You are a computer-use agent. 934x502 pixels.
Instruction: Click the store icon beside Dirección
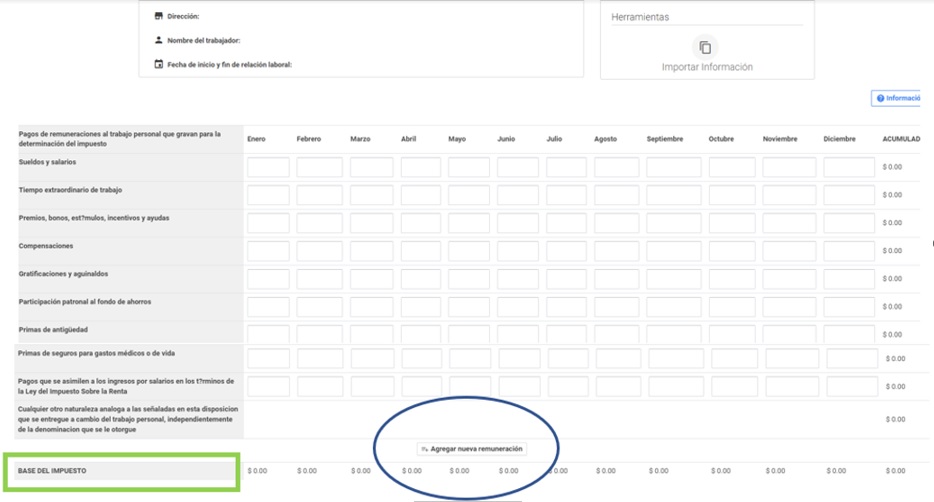coord(158,17)
